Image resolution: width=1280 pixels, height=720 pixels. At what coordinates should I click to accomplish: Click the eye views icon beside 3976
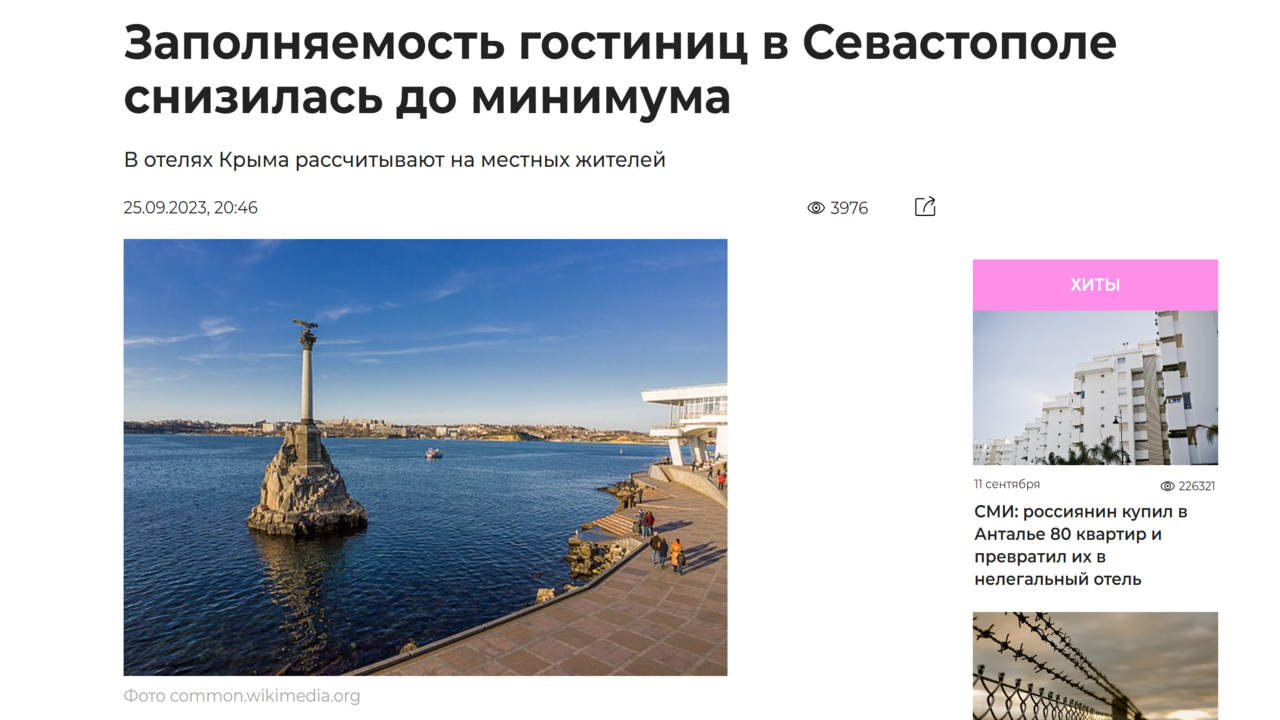click(816, 208)
